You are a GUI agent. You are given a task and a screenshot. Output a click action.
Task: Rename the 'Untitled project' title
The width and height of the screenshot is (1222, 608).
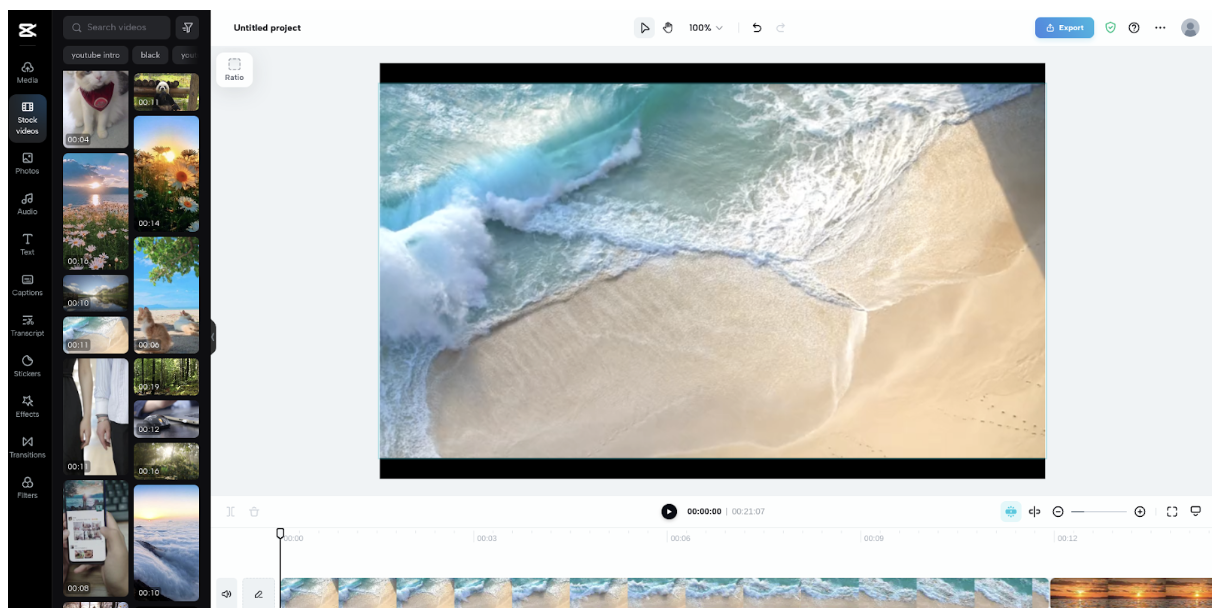point(267,28)
